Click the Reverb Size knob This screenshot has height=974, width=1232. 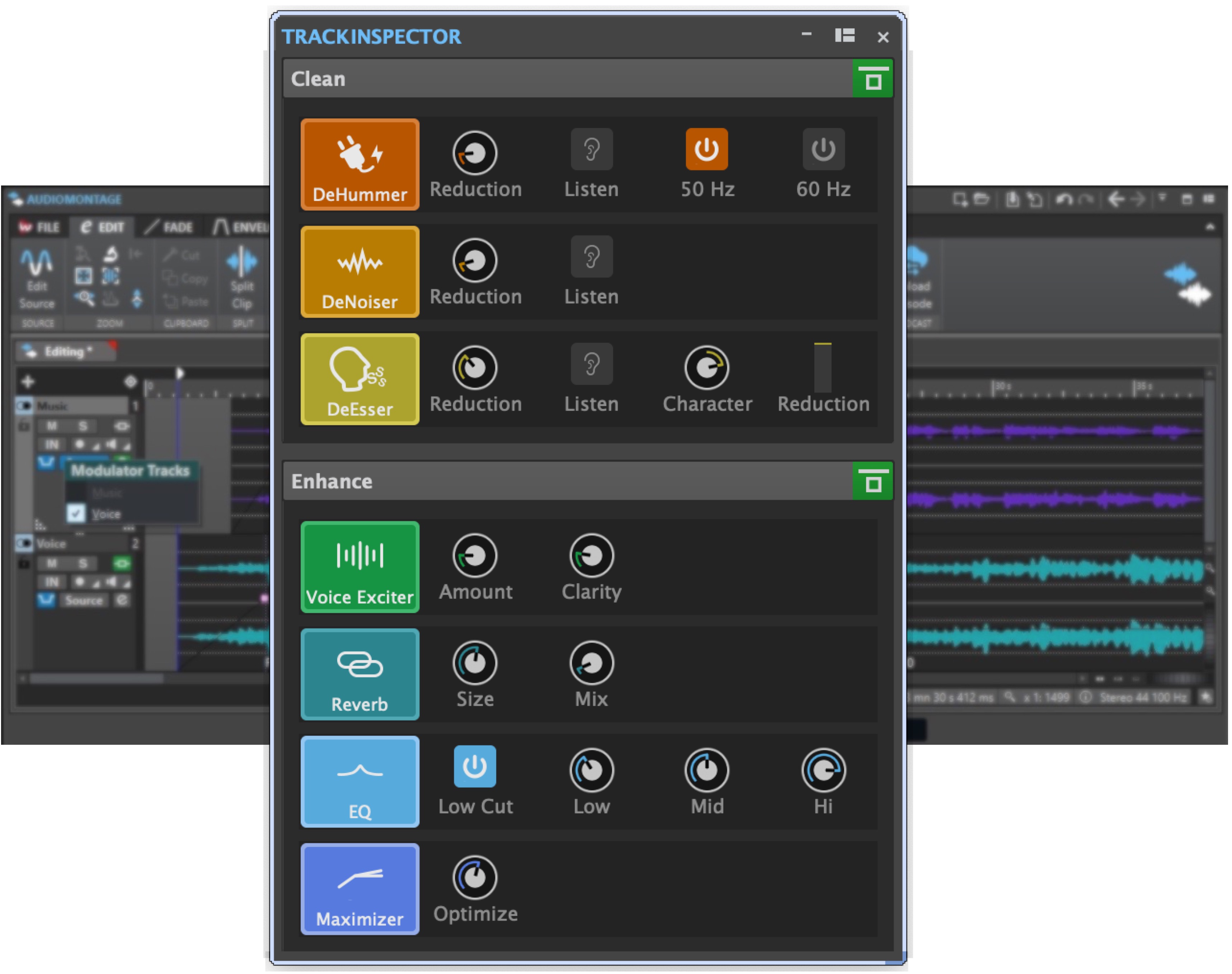[x=475, y=663]
